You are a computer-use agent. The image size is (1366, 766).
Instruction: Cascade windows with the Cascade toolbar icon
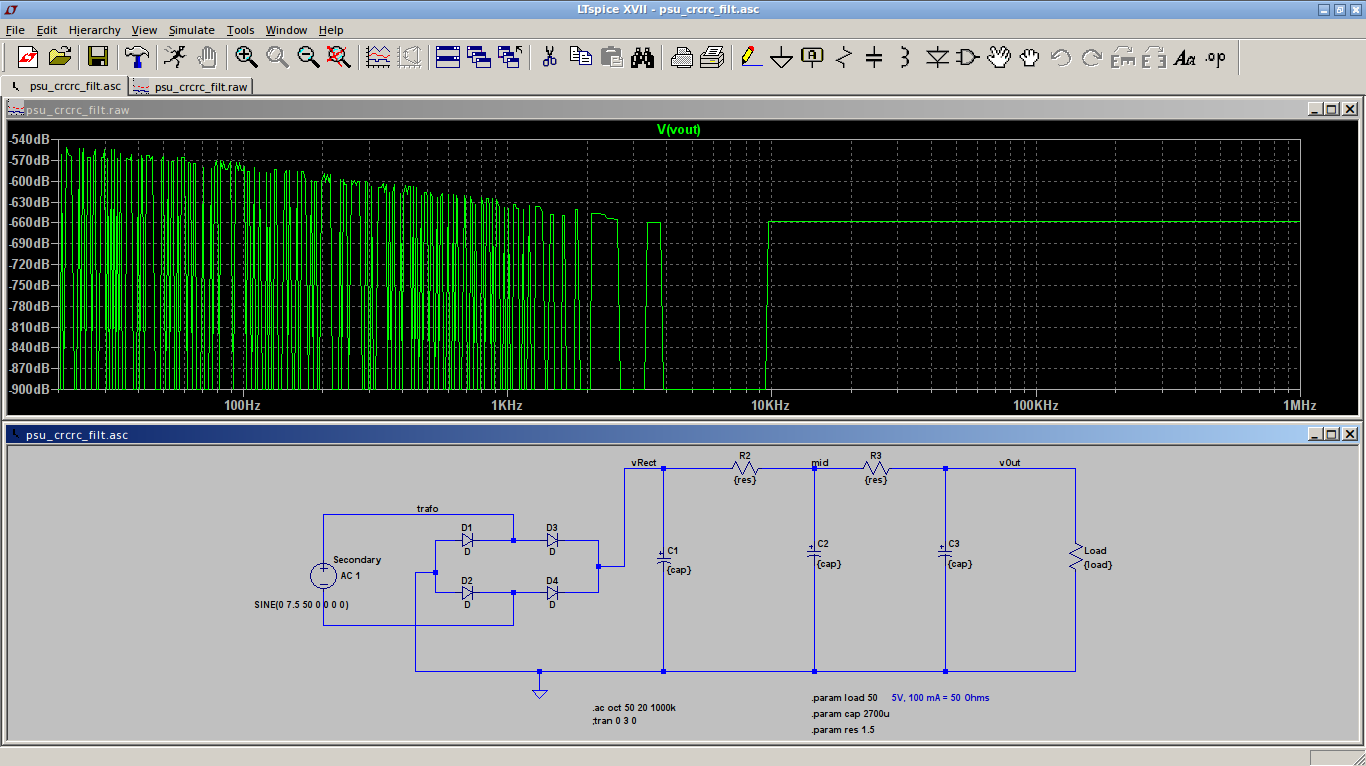point(479,57)
